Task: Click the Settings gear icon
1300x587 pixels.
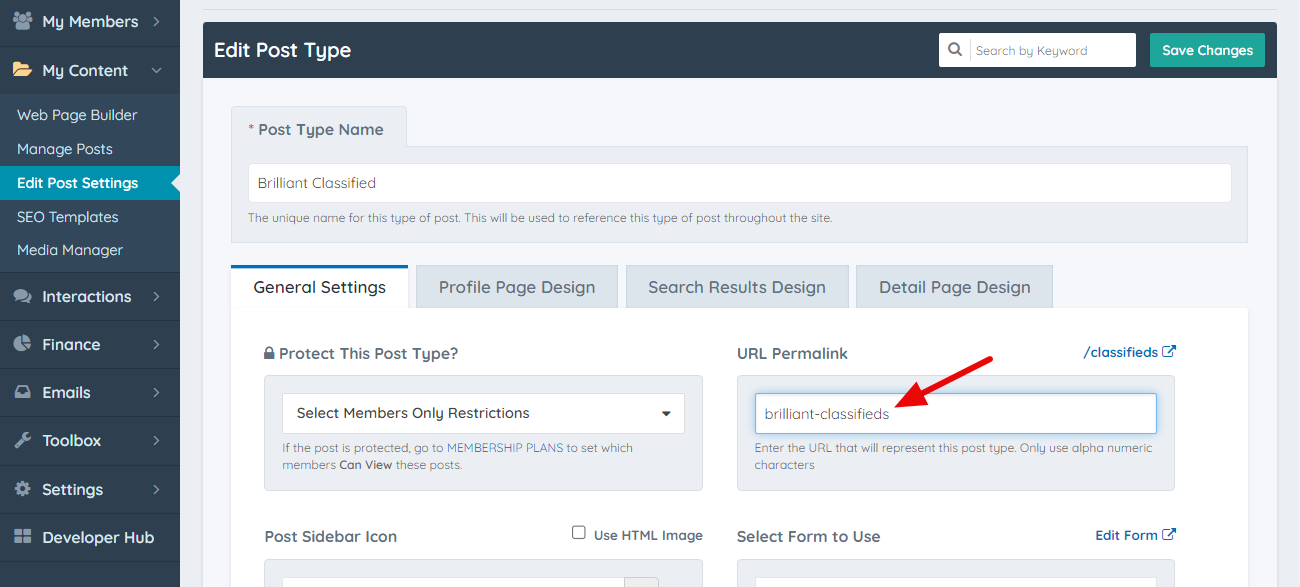Action: pyautogui.click(x=22, y=489)
